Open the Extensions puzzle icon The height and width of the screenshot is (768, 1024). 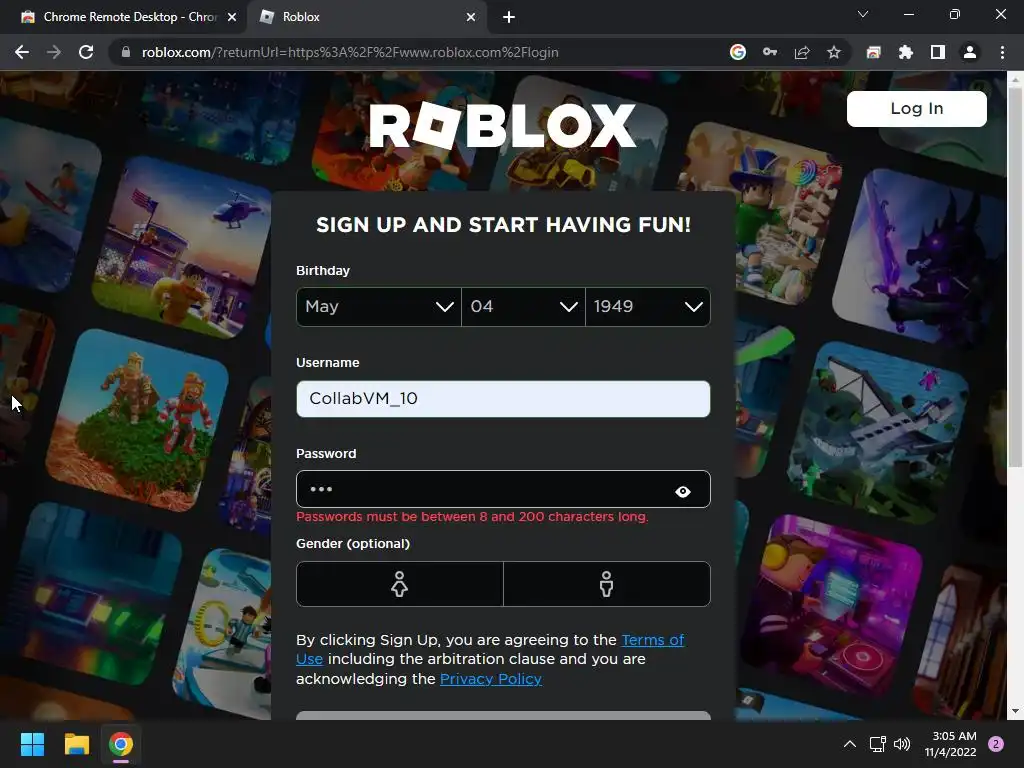pyautogui.click(x=905, y=52)
